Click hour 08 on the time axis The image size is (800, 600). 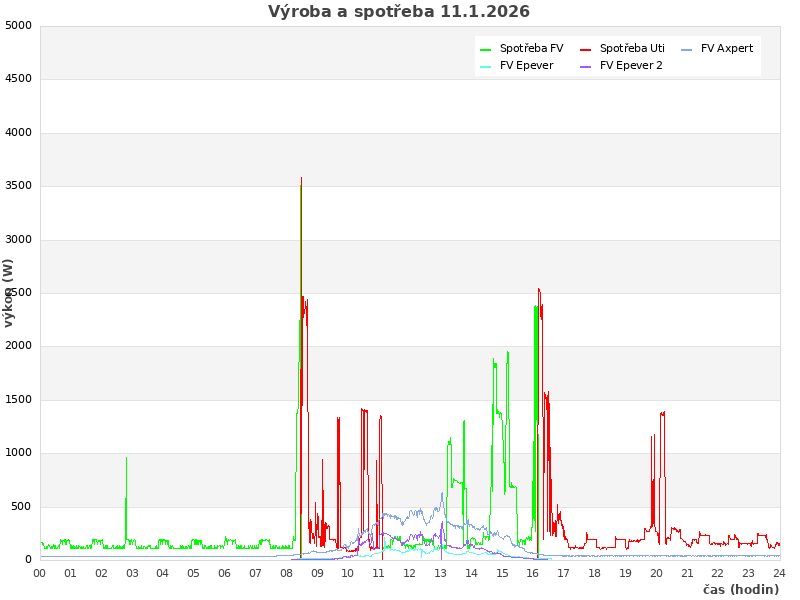pyautogui.click(x=286, y=573)
